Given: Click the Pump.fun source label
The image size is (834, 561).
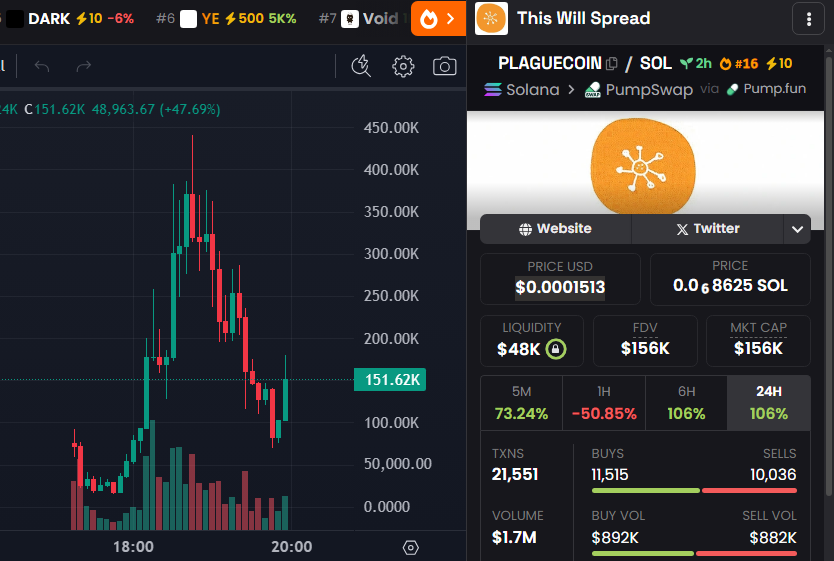Looking at the screenshot, I should [774, 89].
